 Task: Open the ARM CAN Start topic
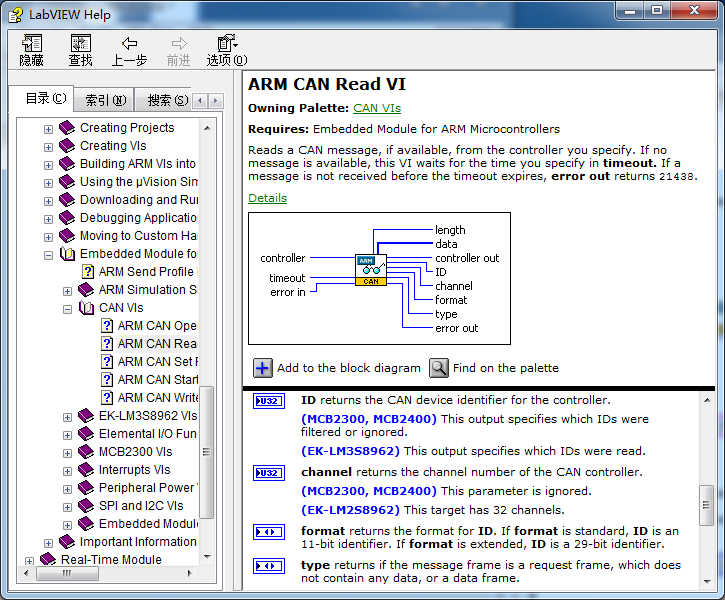click(157, 380)
